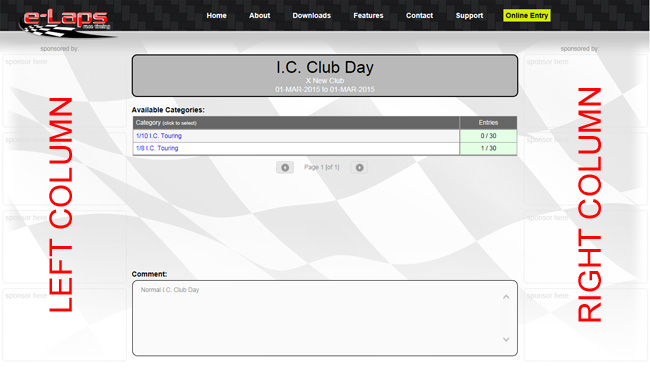Open the About page
Image resolution: width=650 pixels, height=371 pixels.
pos(260,16)
